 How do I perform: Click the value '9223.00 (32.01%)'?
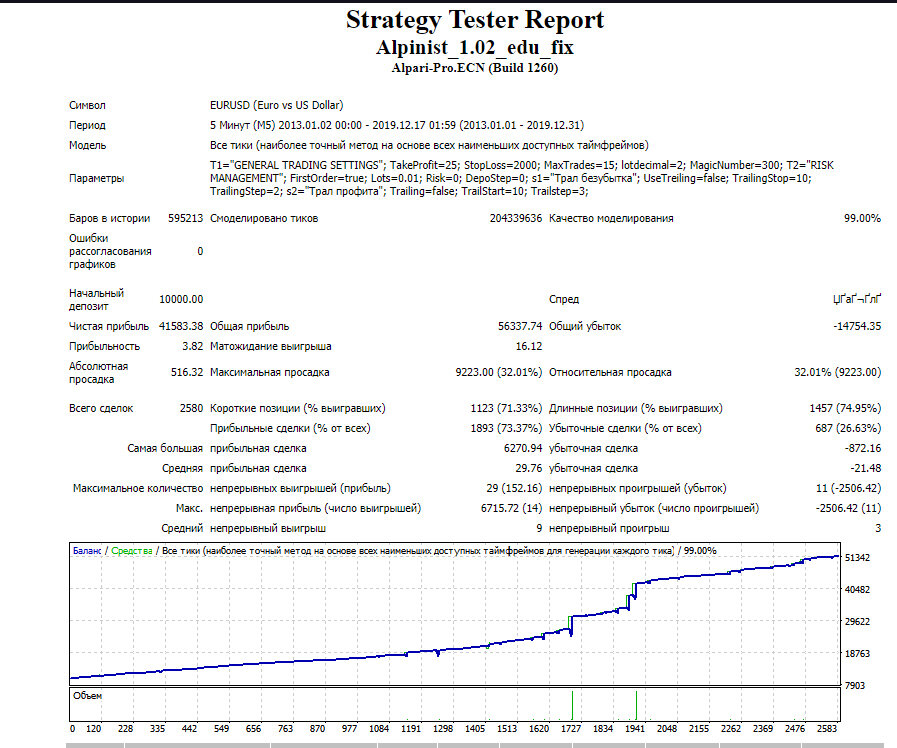click(x=498, y=372)
